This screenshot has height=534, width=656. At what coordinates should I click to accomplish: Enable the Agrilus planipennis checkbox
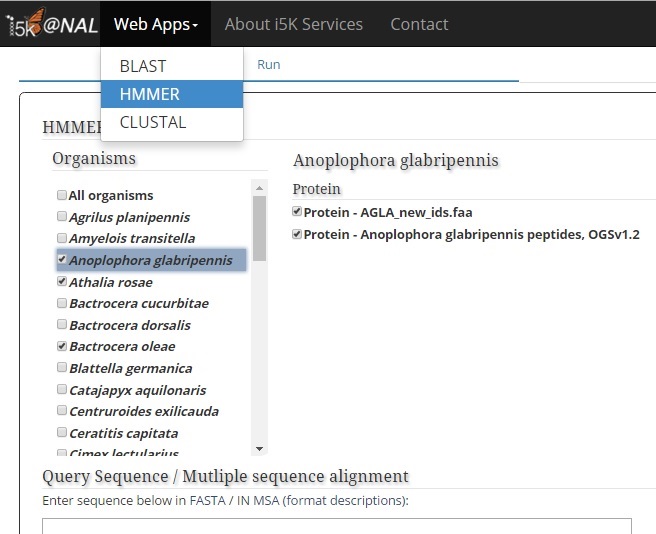pyautogui.click(x=62, y=217)
